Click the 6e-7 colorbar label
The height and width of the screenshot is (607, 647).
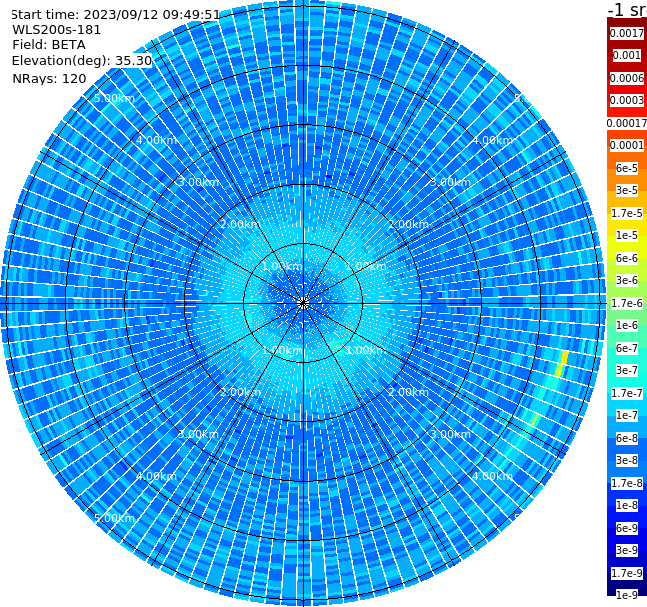(x=627, y=348)
